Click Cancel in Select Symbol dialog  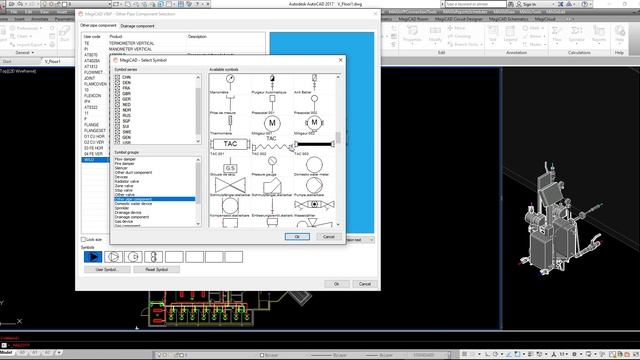pyautogui.click(x=329, y=237)
